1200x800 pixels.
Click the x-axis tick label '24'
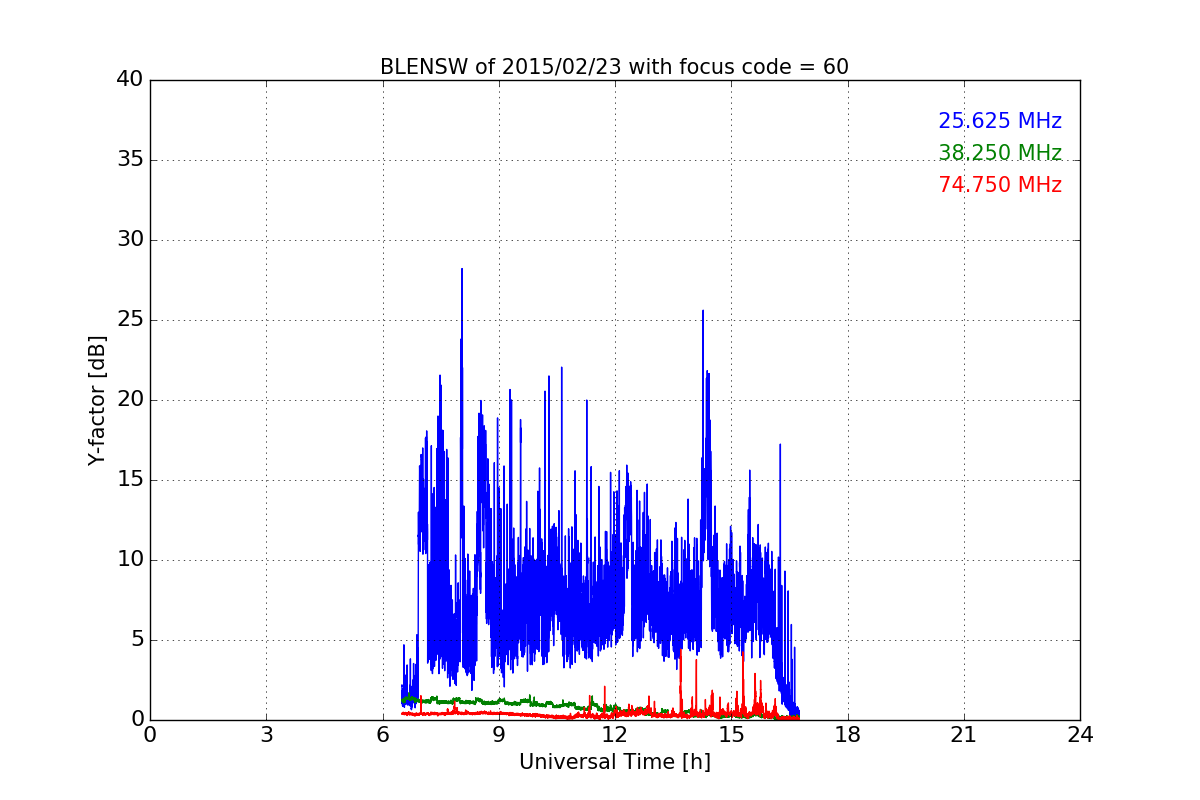point(1080,735)
